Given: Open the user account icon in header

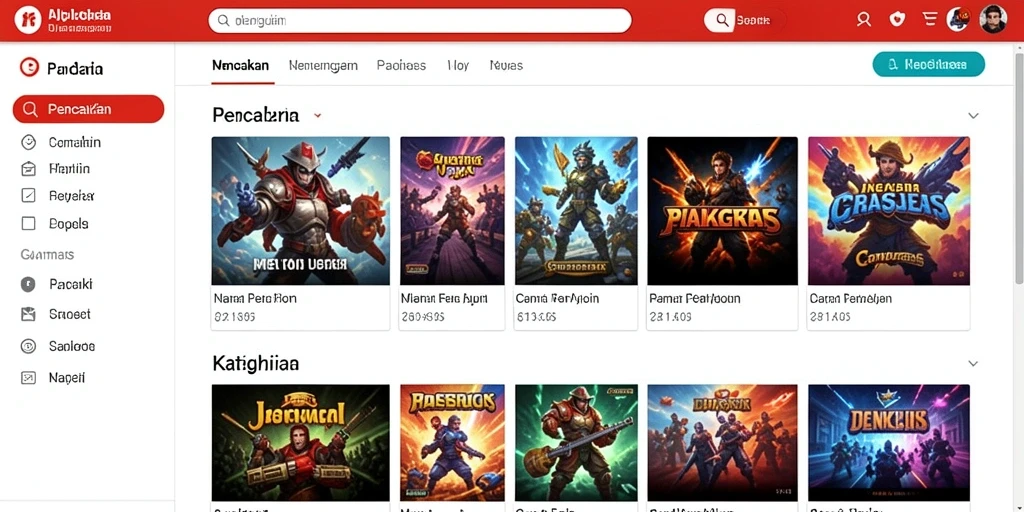Looking at the screenshot, I should click(x=864, y=20).
